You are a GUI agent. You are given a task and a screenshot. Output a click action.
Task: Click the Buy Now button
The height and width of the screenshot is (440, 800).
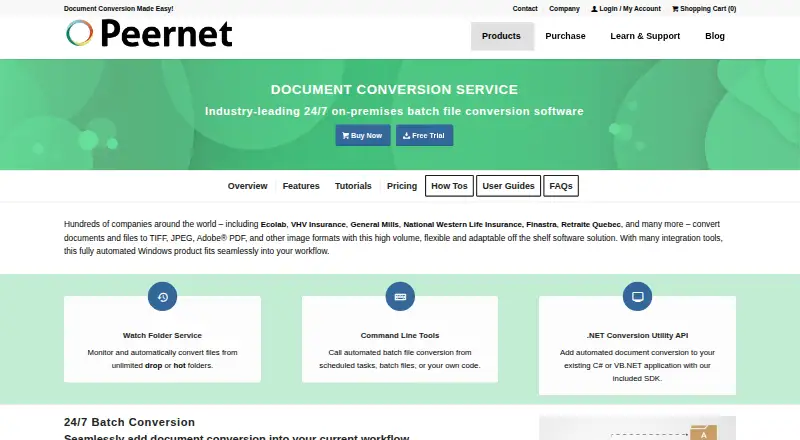coord(363,135)
